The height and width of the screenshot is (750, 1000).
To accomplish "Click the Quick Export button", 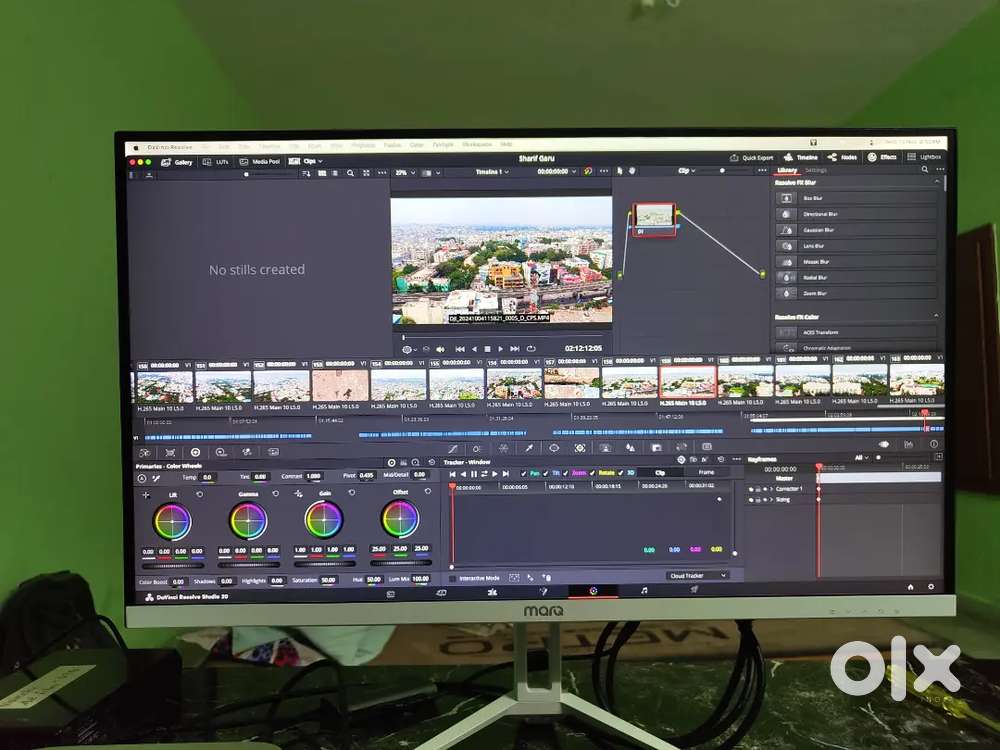I will click(x=752, y=158).
